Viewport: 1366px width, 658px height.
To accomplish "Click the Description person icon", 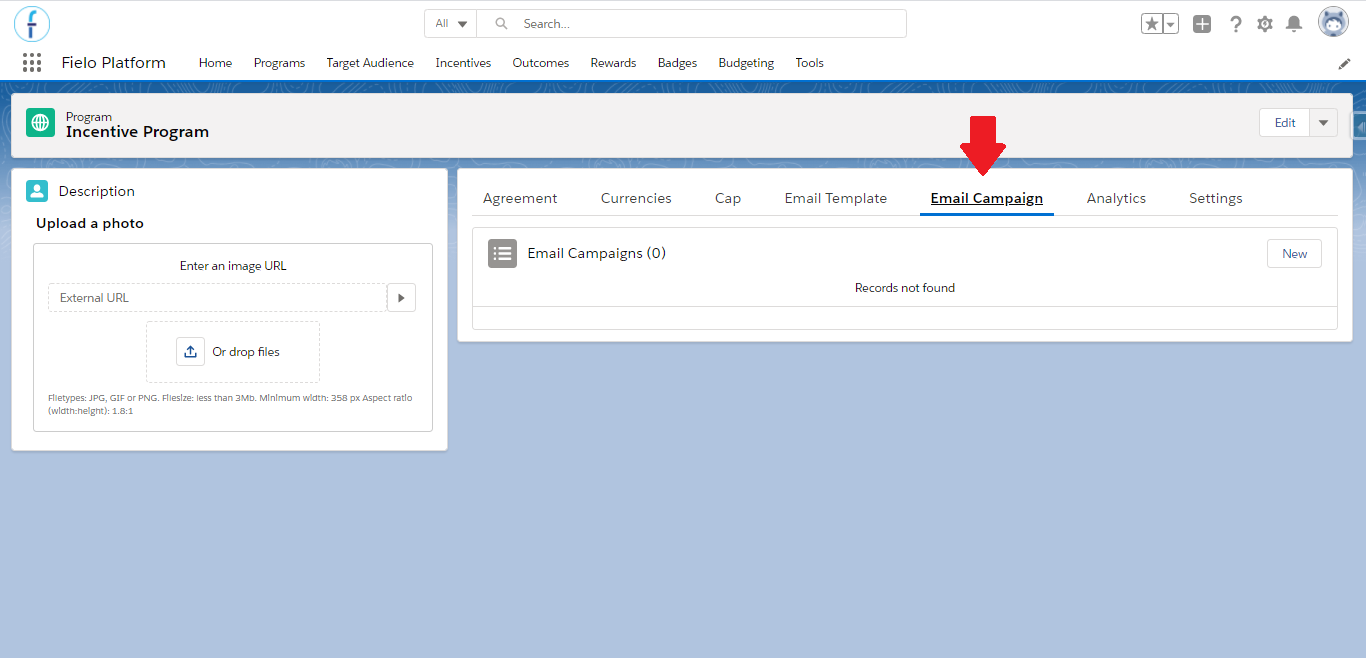I will pos(37,191).
